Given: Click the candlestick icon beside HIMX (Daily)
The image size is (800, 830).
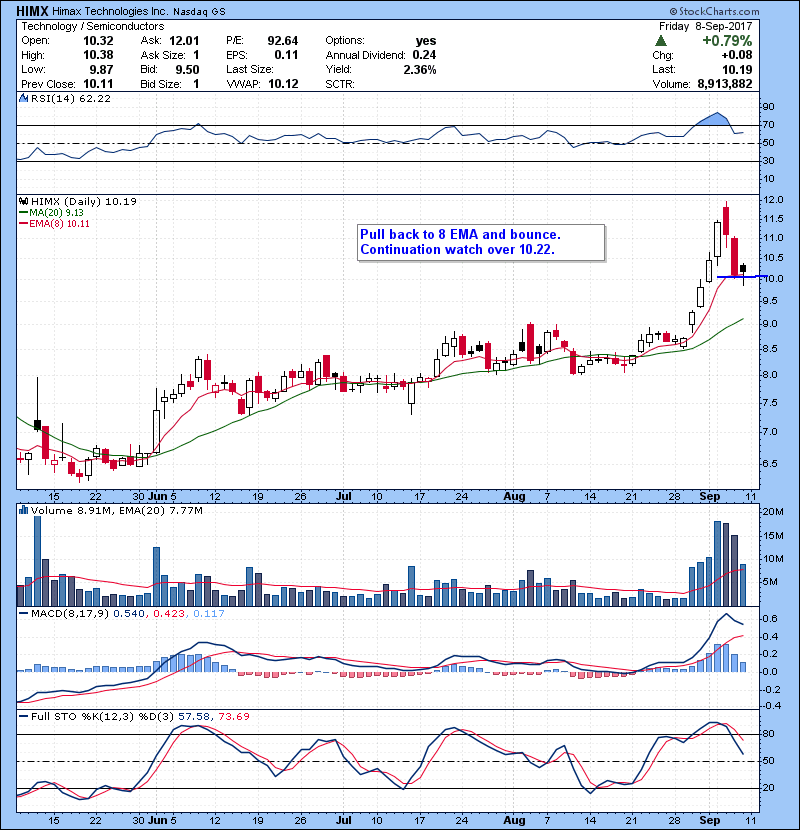Looking at the screenshot, I should [x=23, y=201].
